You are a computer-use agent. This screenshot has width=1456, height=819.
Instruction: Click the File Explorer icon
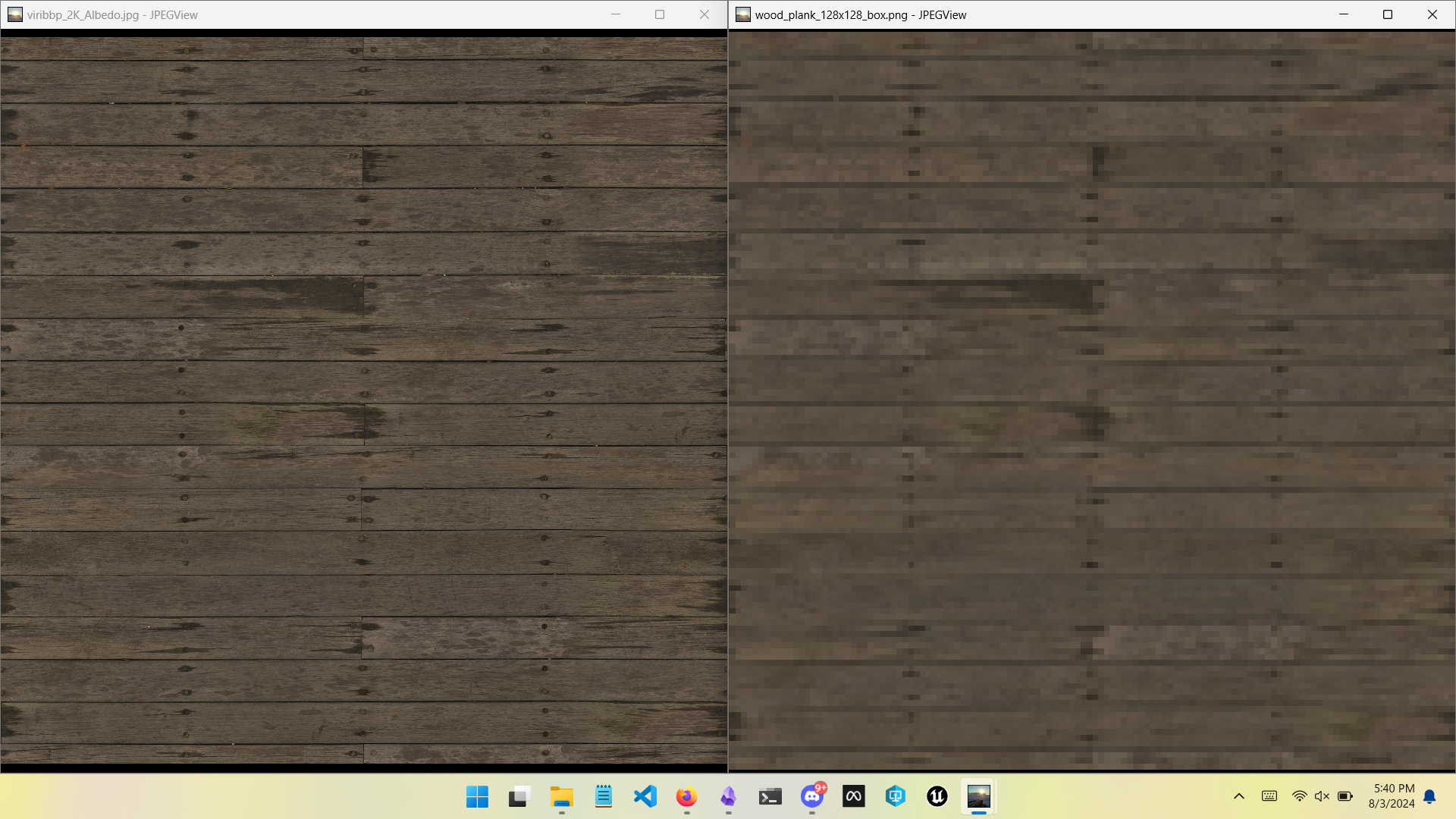coord(561,796)
